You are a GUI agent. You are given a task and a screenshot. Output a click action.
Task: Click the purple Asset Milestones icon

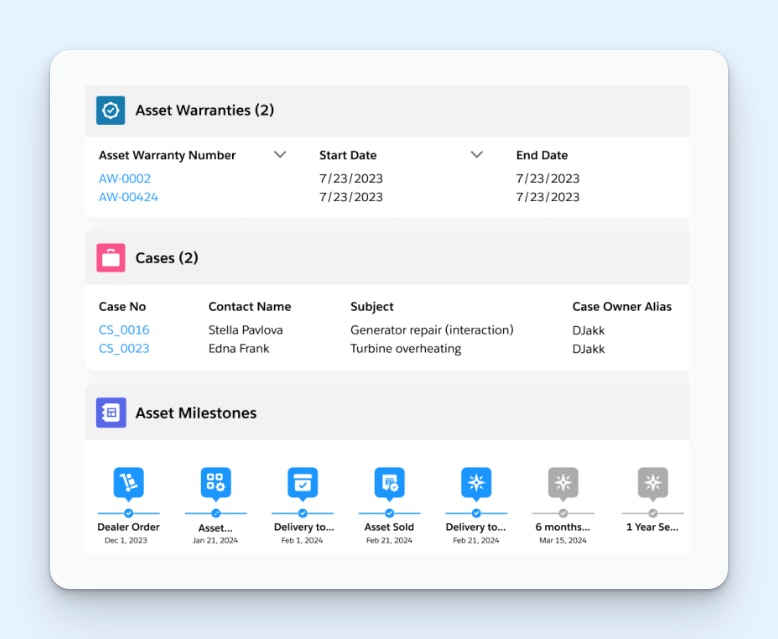pos(111,412)
